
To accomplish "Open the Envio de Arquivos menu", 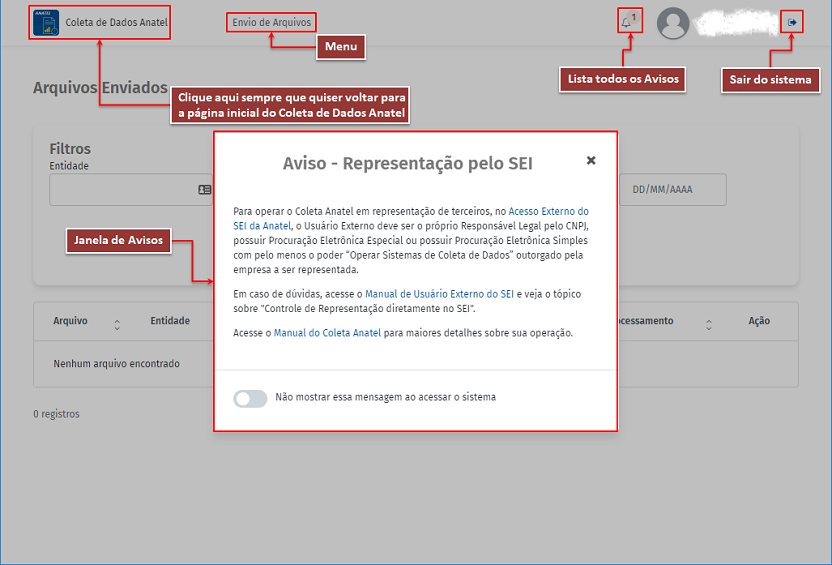I will pyautogui.click(x=271, y=22).
